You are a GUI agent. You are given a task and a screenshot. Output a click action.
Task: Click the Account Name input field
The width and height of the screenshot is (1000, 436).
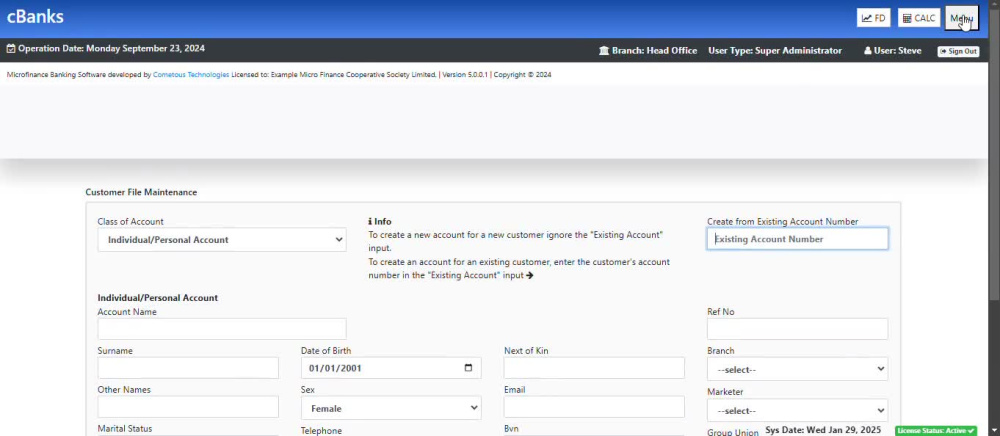click(x=222, y=329)
